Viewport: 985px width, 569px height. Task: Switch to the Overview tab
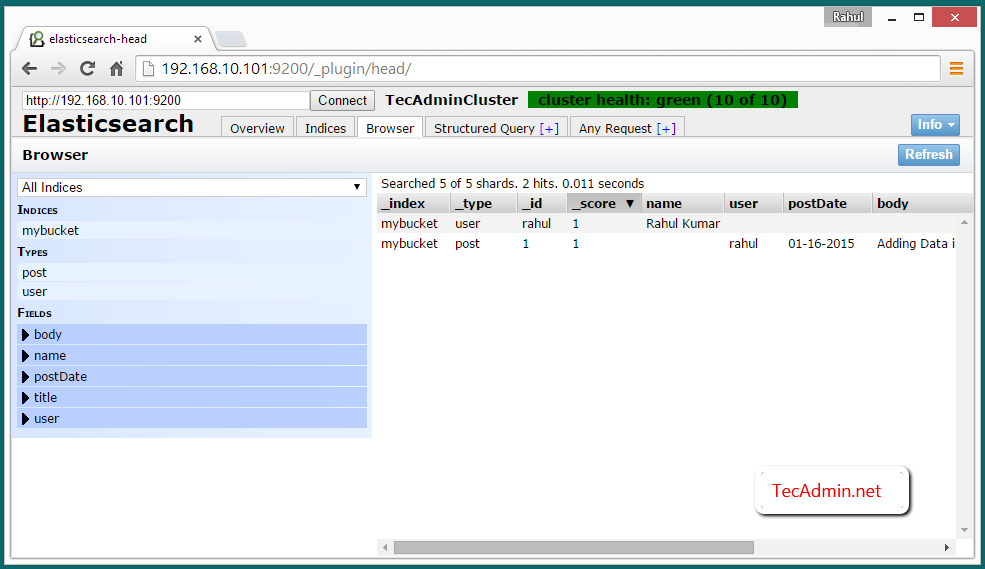[257, 128]
